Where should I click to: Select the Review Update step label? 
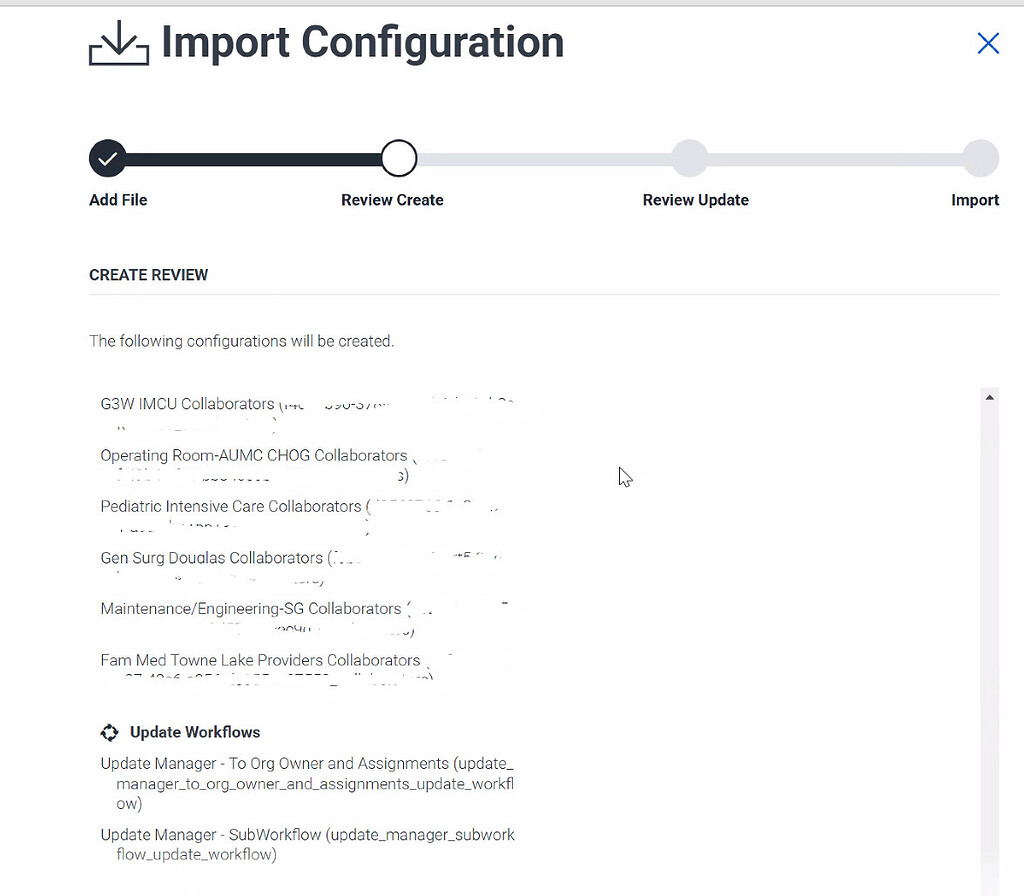coord(696,200)
